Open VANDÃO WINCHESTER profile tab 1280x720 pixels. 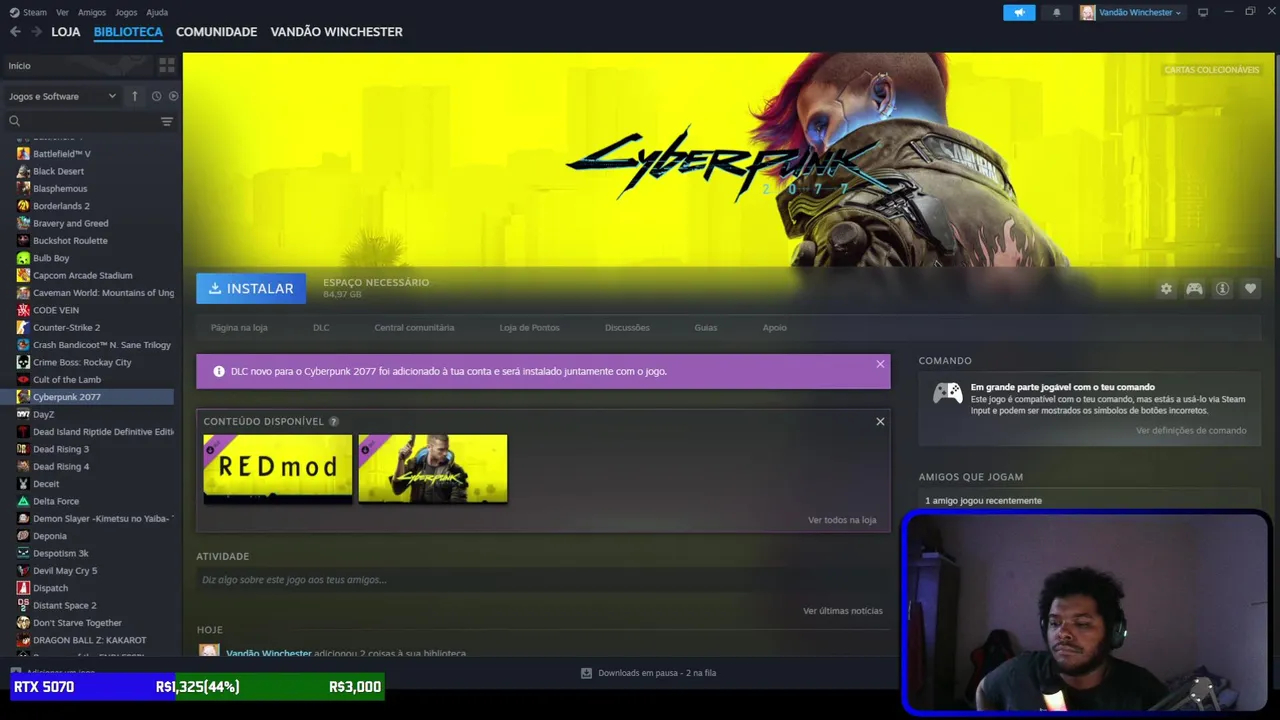click(337, 32)
